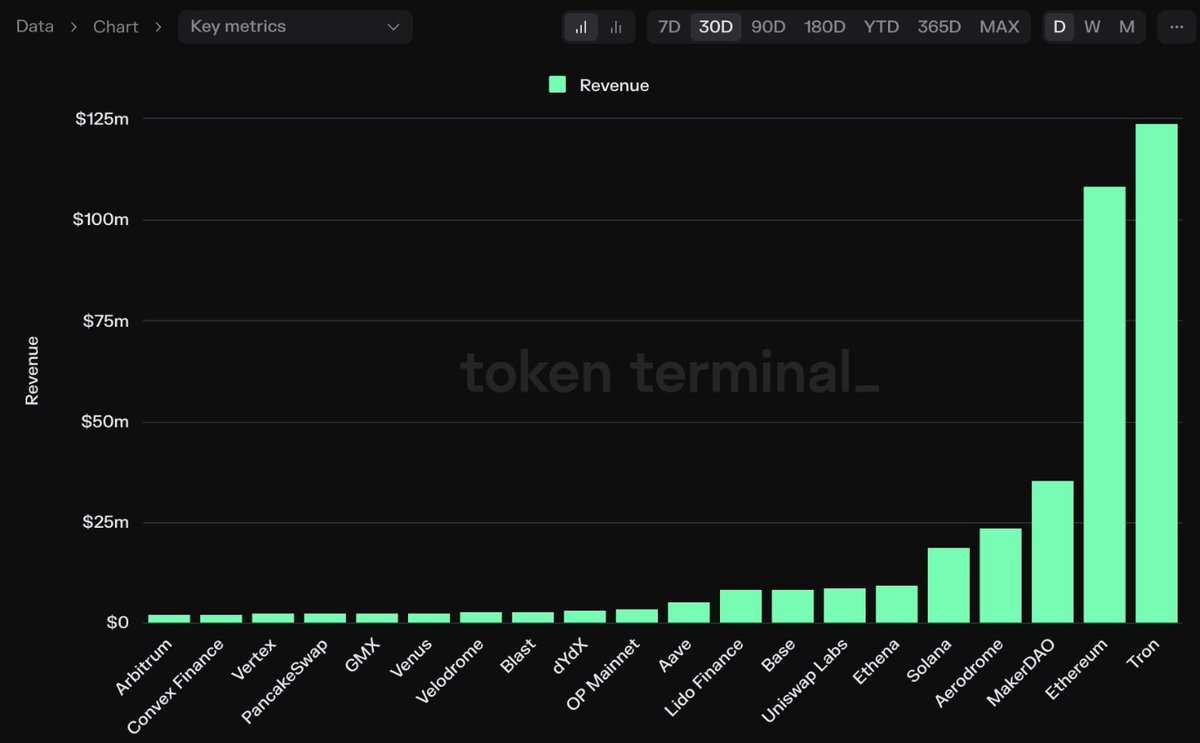Click the $100m y-axis value
Viewport: 1200px width, 743px height.
[102, 219]
